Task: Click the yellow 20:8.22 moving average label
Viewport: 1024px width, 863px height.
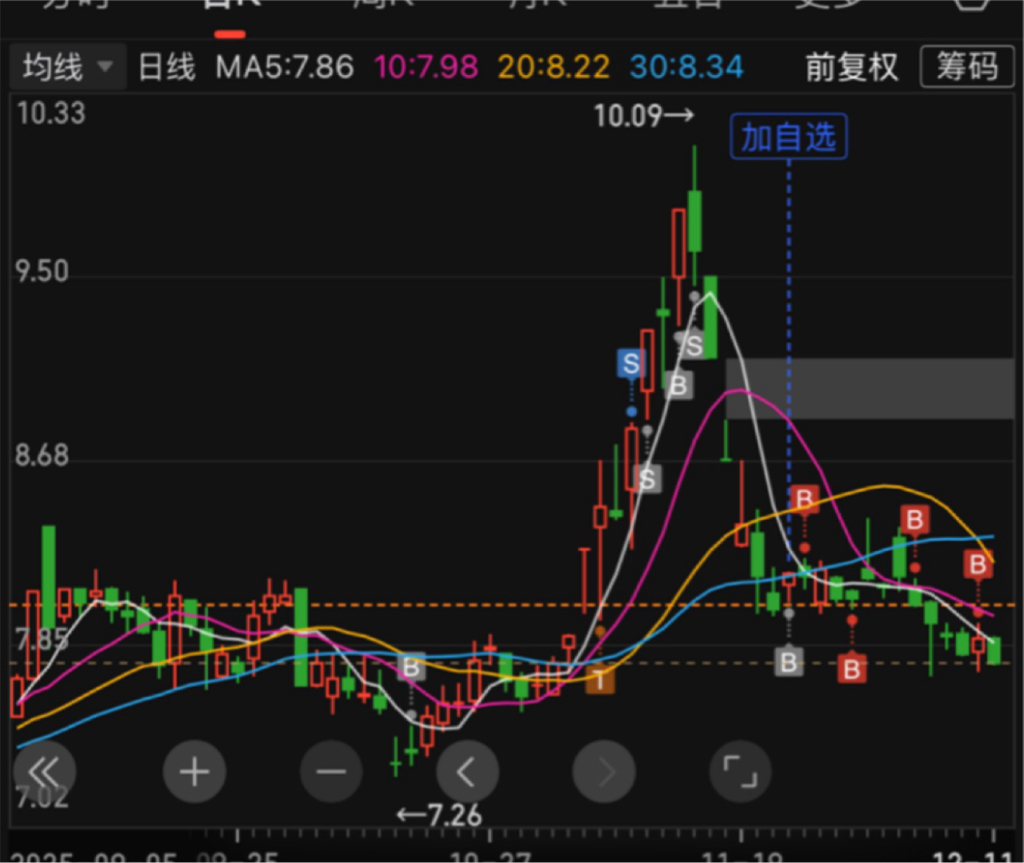Action: coord(554,67)
